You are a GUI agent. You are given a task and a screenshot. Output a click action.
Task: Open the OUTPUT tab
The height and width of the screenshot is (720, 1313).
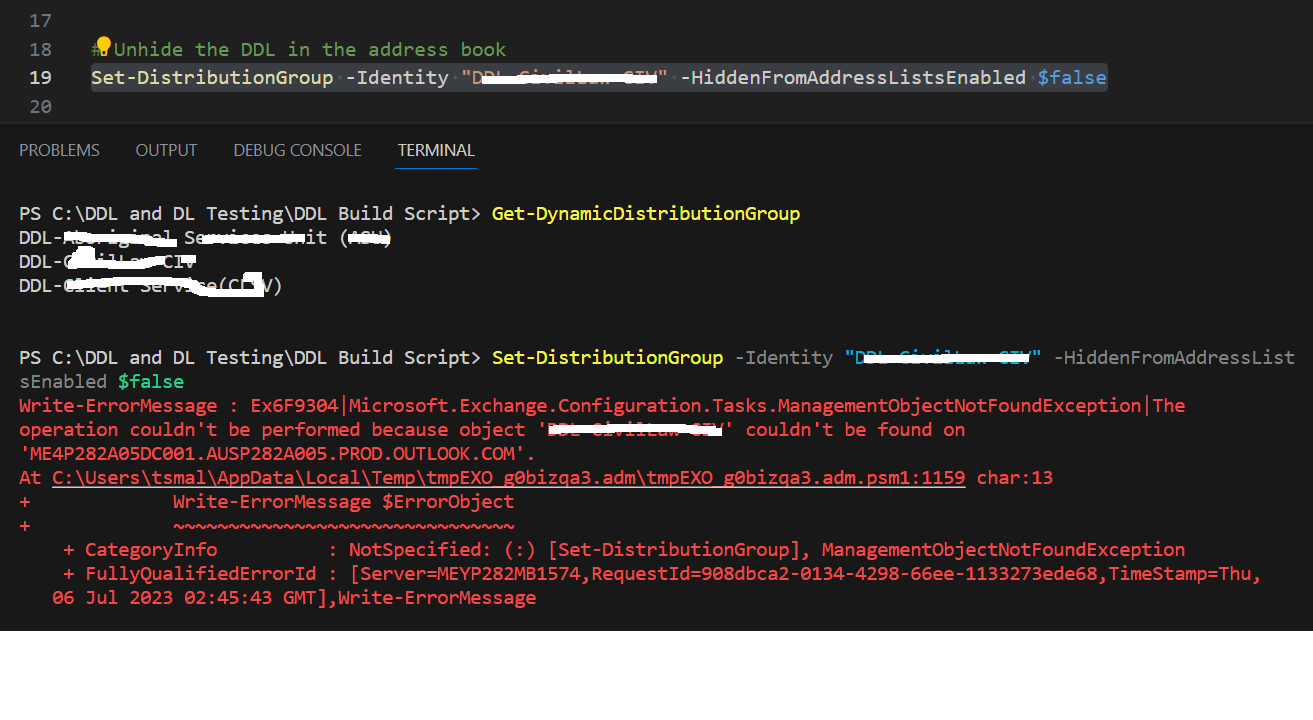coord(165,150)
